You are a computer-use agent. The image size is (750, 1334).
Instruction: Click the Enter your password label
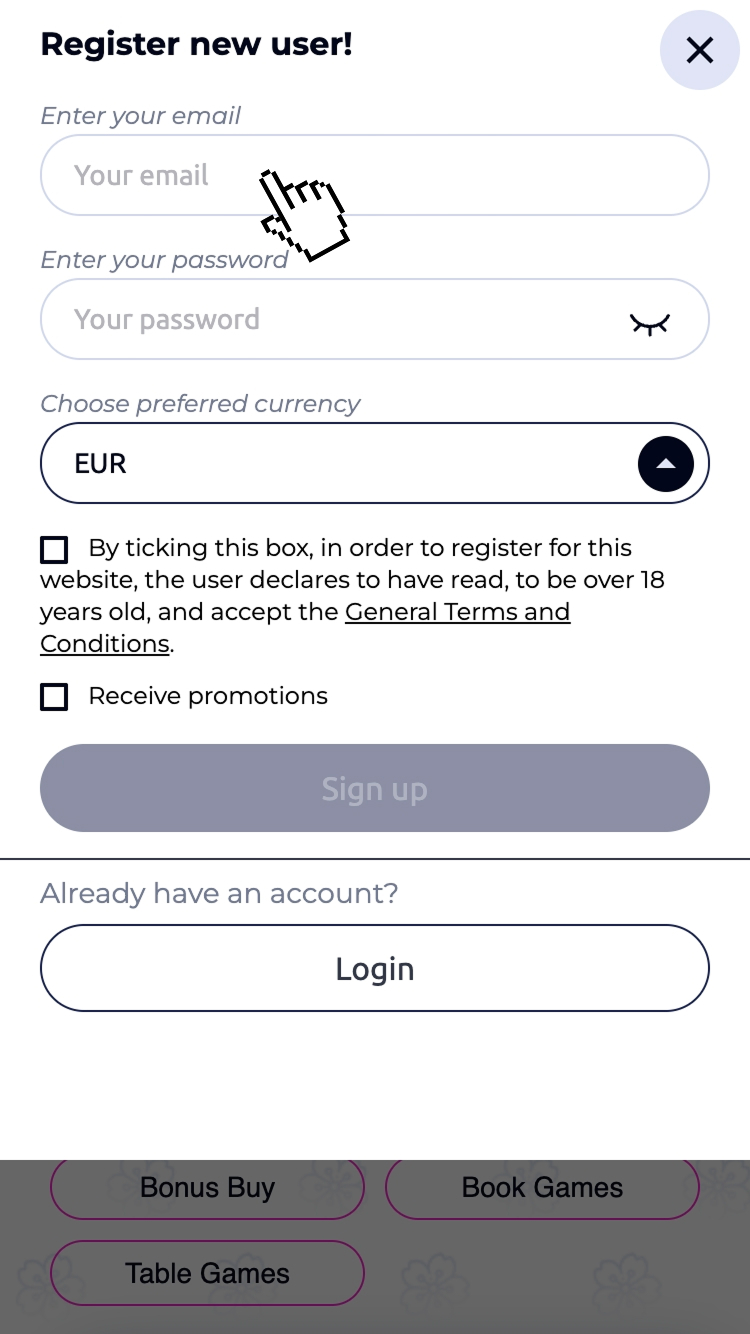point(164,260)
